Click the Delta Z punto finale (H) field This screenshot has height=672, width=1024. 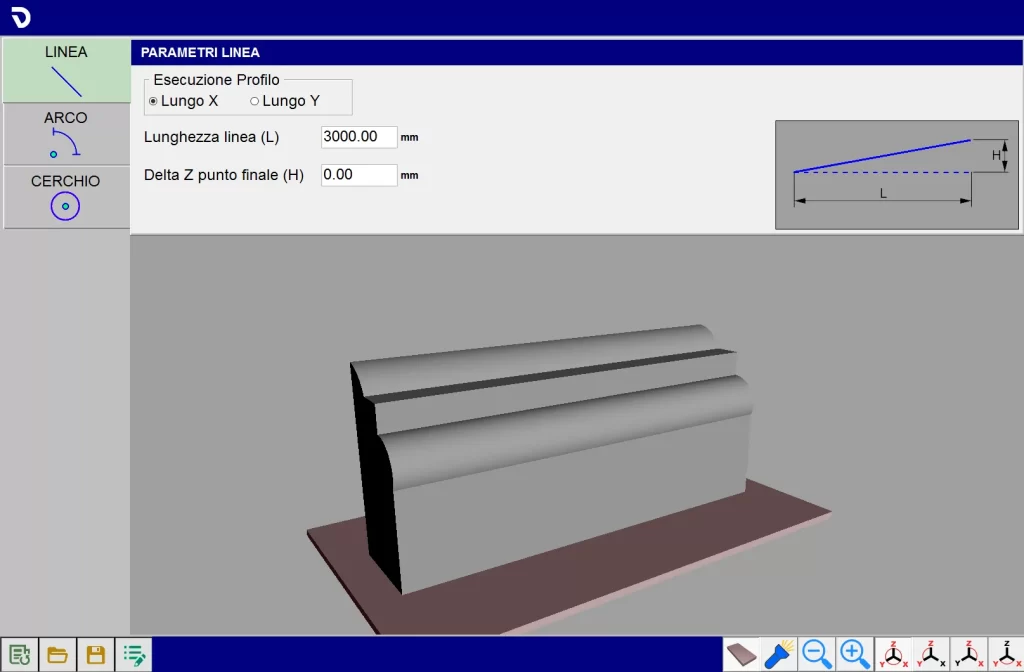click(x=359, y=175)
